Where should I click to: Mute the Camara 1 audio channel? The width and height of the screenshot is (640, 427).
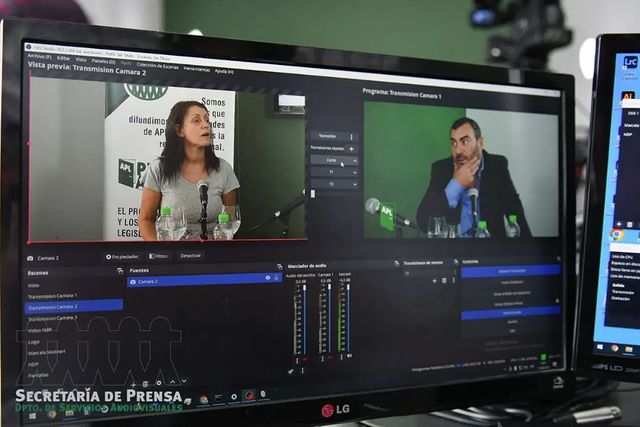coord(330,358)
